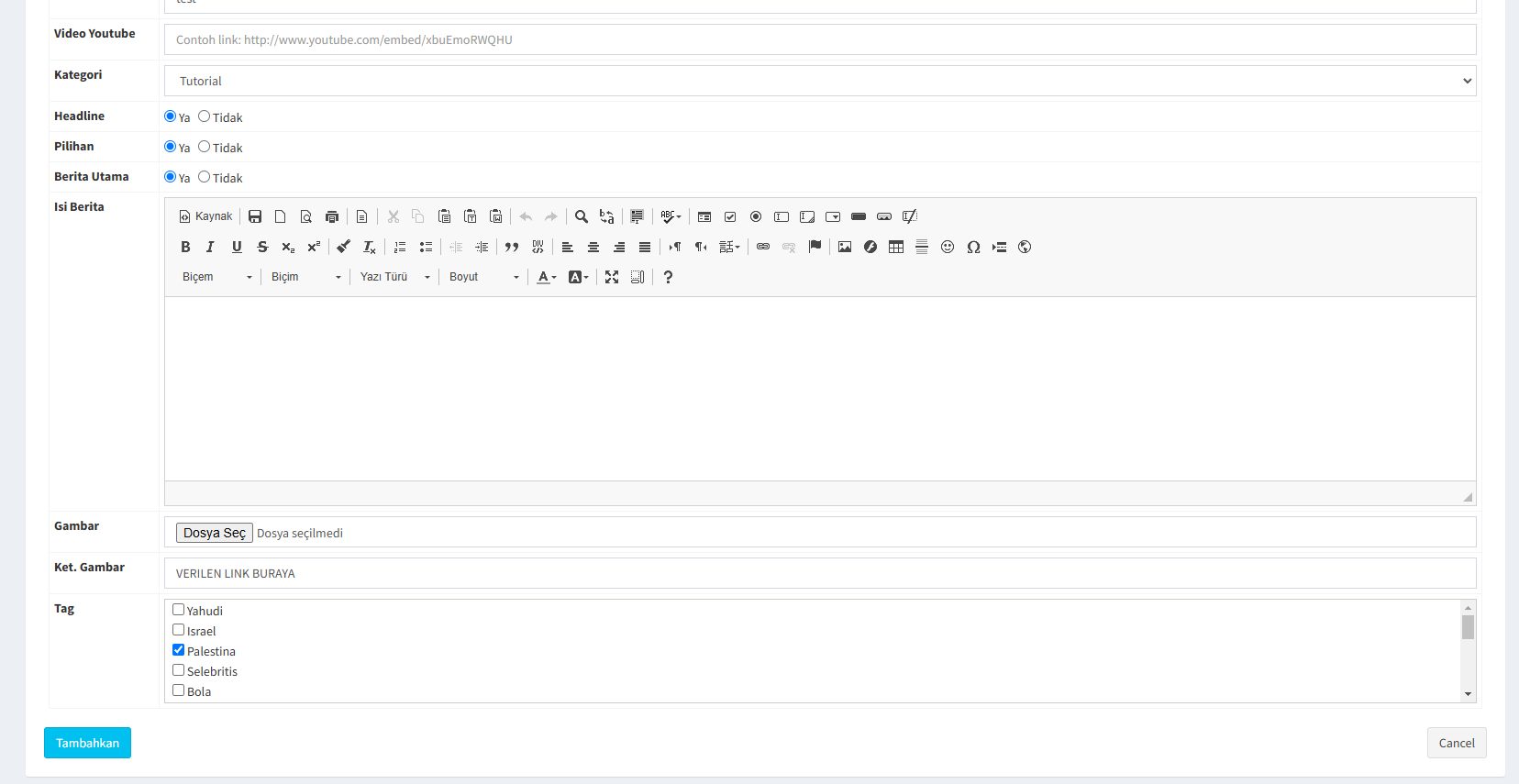This screenshot has width=1519, height=784.
Task: Click the Remove Format icon
Action: [x=370, y=247]
